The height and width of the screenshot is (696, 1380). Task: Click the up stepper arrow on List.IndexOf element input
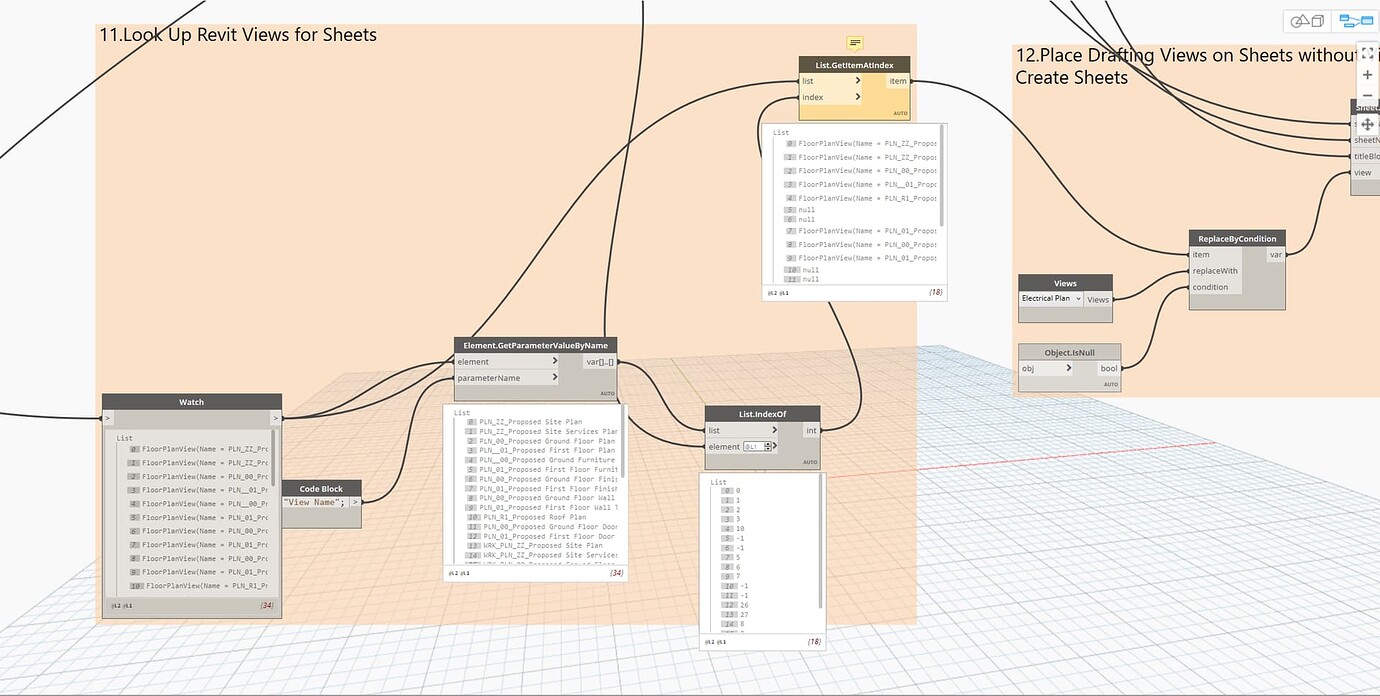[x=768, y=443]
